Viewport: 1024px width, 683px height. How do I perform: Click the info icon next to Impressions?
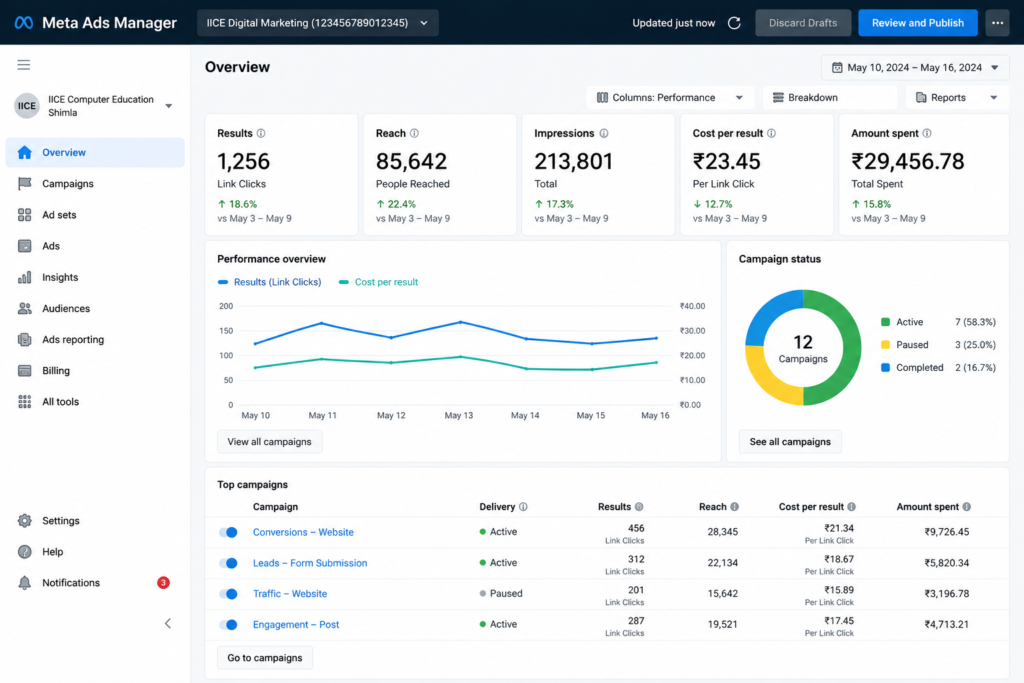tap(604, 133)
